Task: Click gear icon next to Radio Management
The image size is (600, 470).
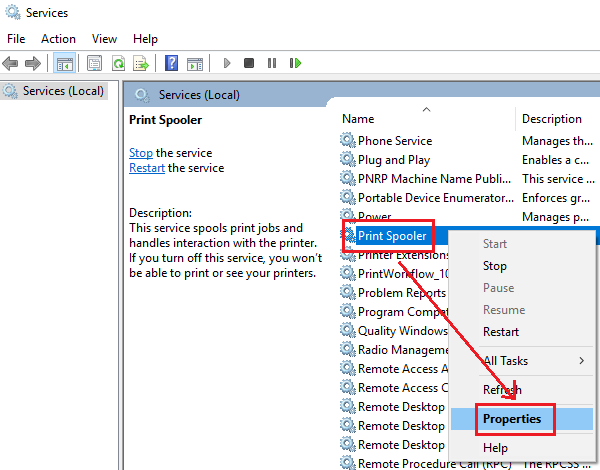Action: coord(347,349)
